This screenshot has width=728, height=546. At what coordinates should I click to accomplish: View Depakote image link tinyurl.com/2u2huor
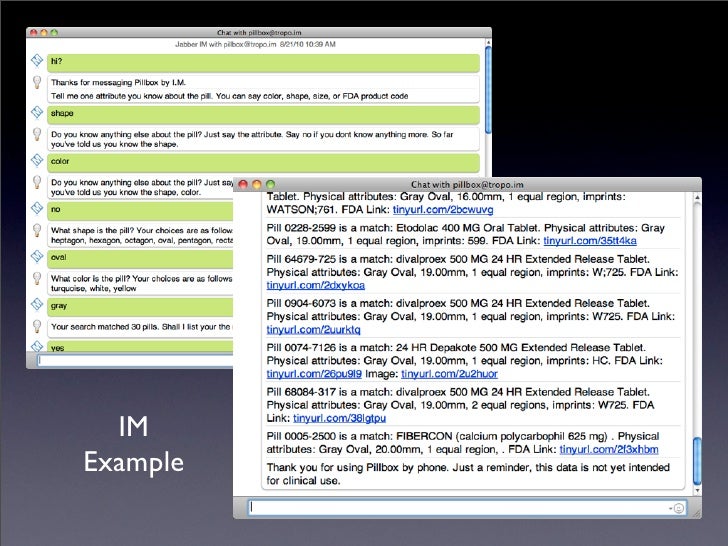pyautogui.click(x=449, y=374)
